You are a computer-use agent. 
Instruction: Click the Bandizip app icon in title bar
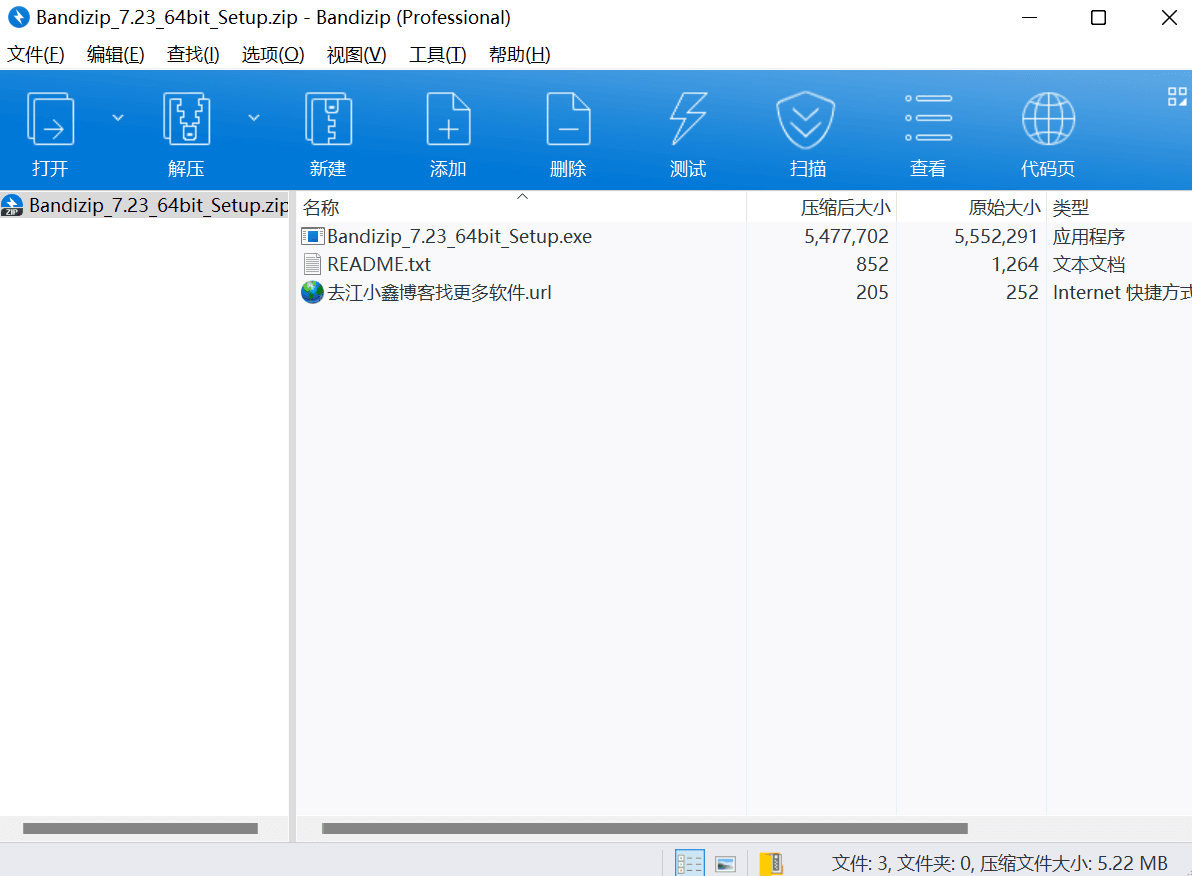[18, 17]
